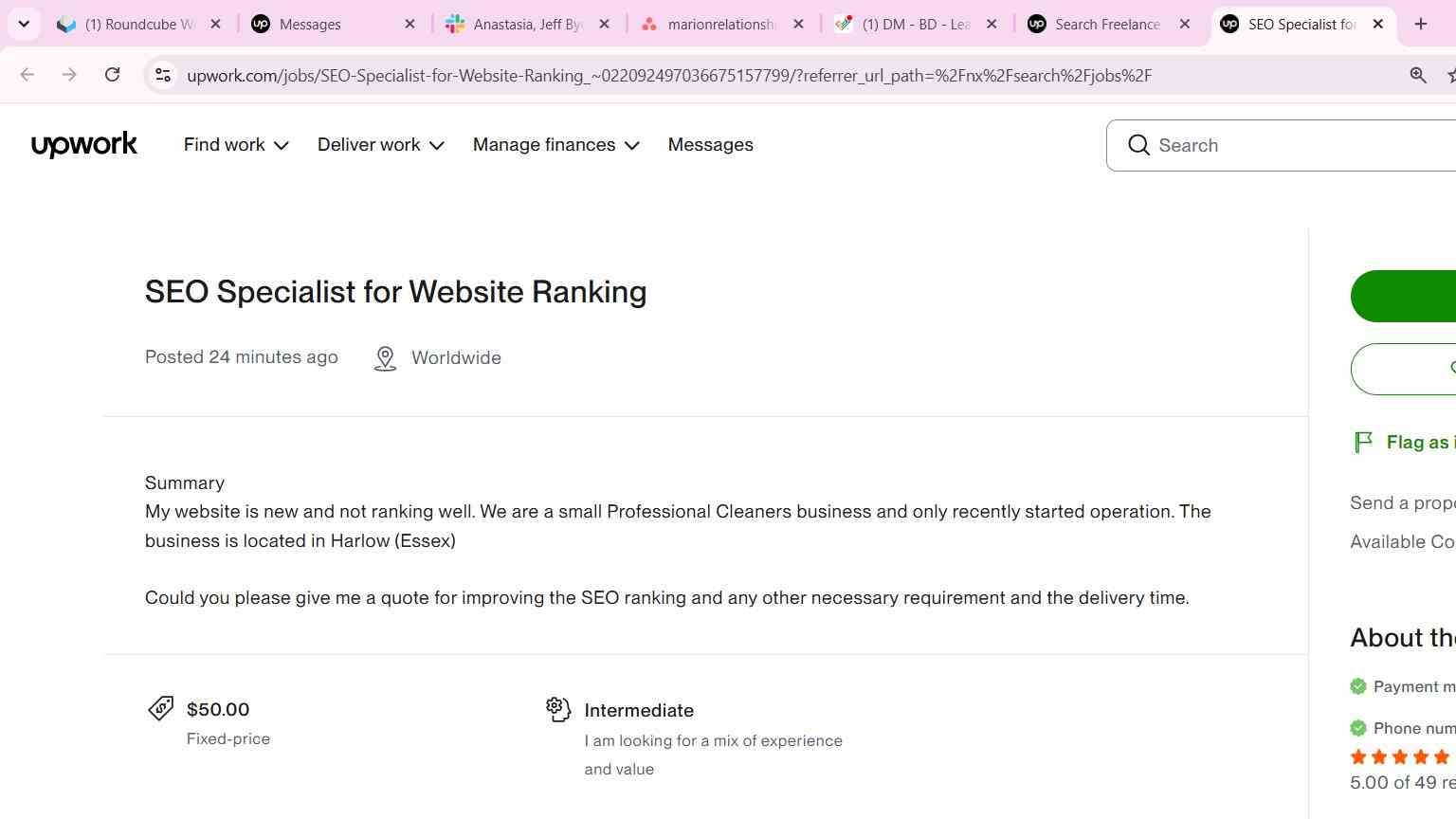The width and height of the screenshot is (1456, 819).
Task: Click the Worldwide location pin icon
Action: (x=385, y=358)
